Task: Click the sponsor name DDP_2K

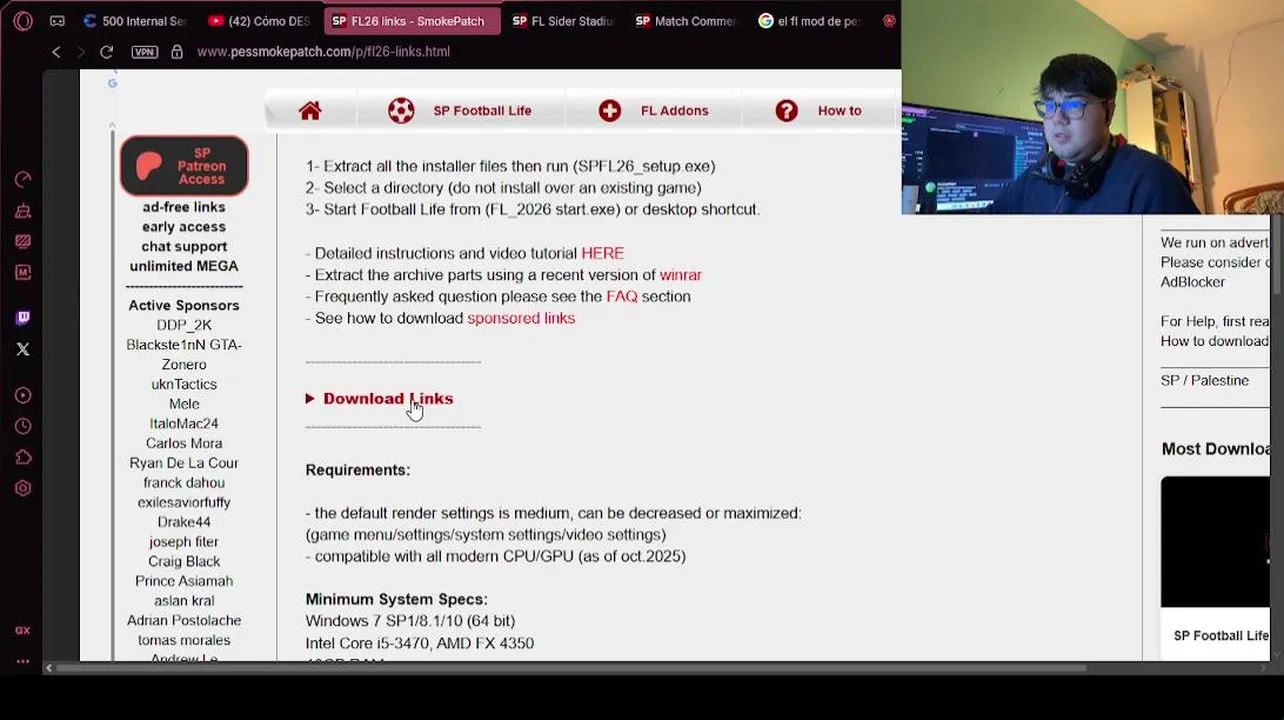Action: coord(184,325)
